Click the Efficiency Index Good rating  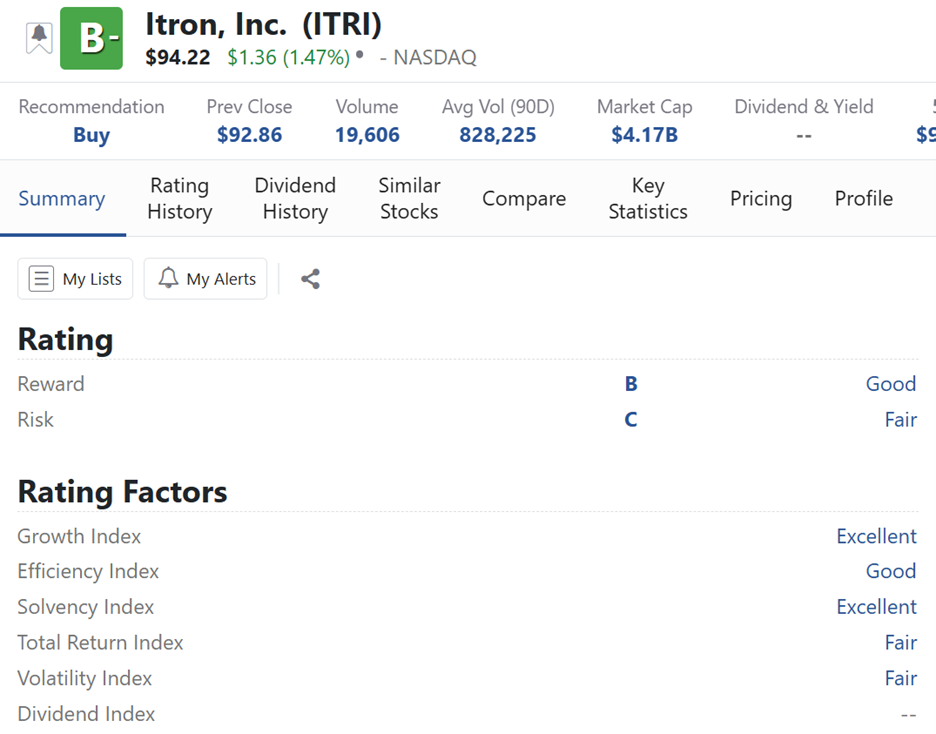(x=891, y=571)
